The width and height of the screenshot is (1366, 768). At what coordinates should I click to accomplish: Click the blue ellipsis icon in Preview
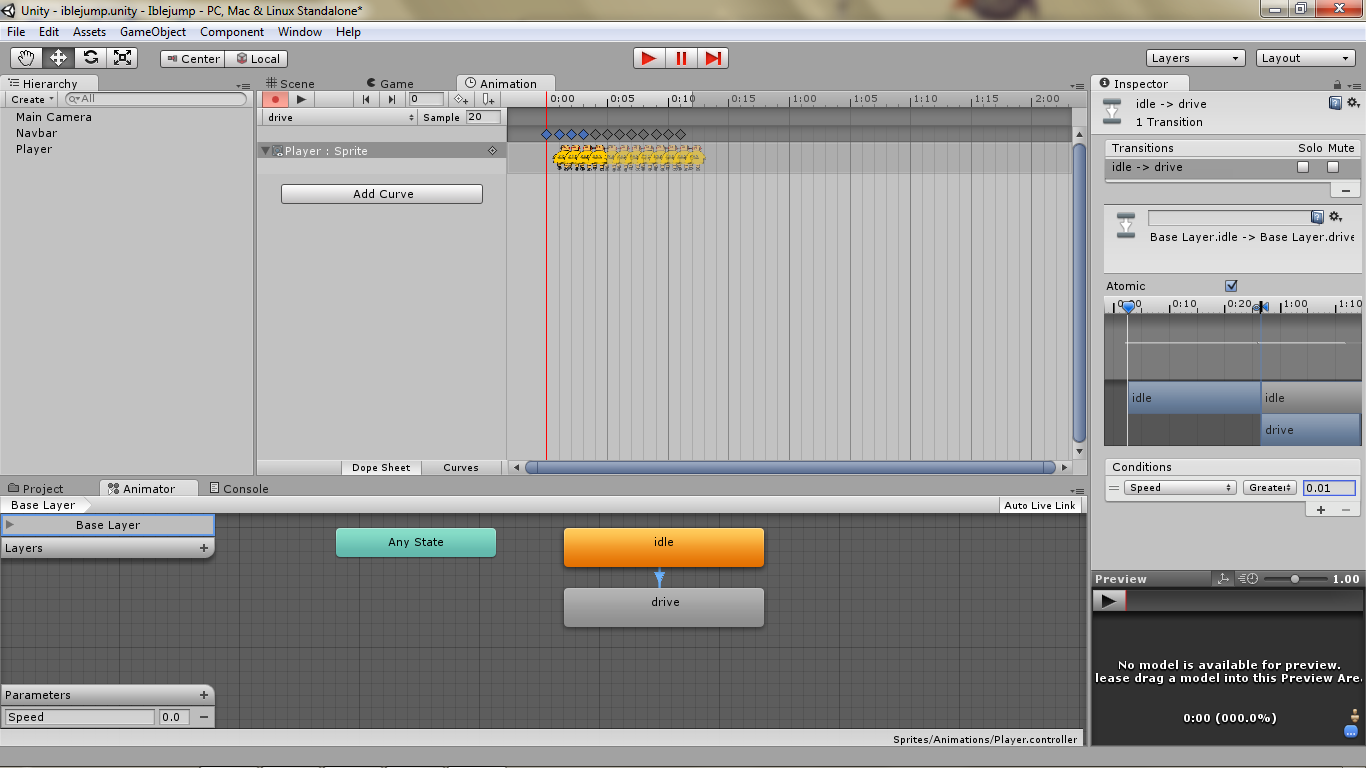pos(1351,732)
